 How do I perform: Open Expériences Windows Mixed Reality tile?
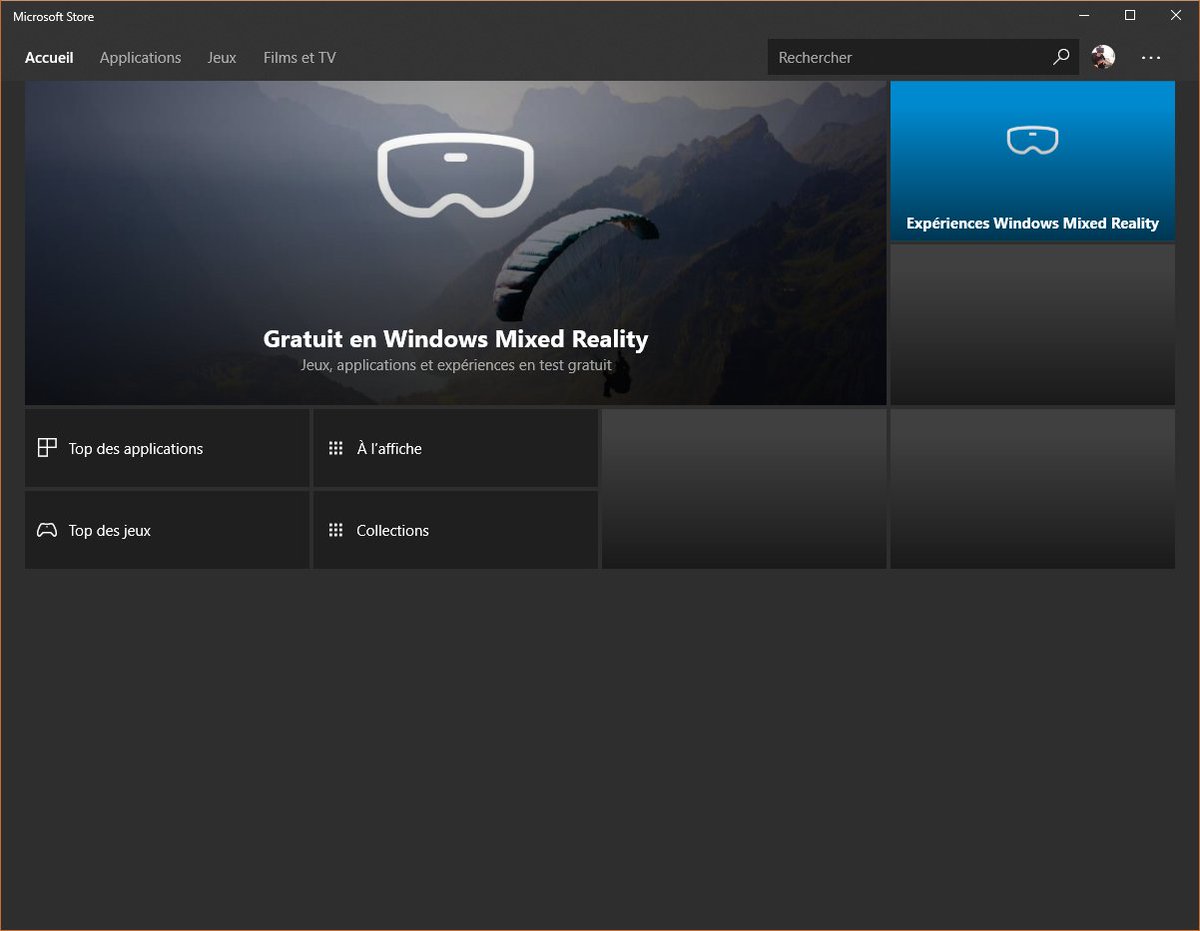pyautogui.click(x=1033, y=161)
